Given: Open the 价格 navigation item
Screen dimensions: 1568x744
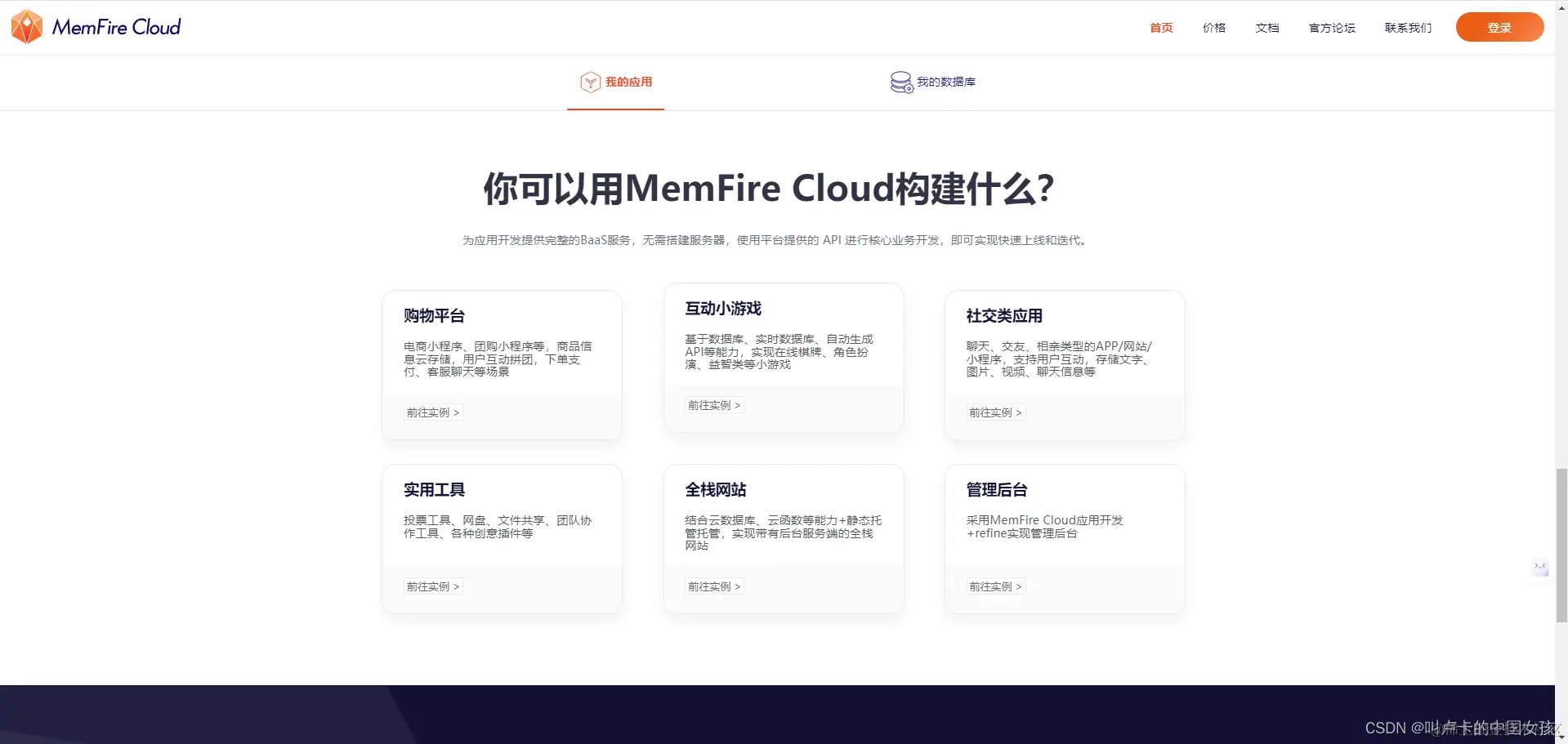Looking at the screenshot, I should coord(1214,28).
